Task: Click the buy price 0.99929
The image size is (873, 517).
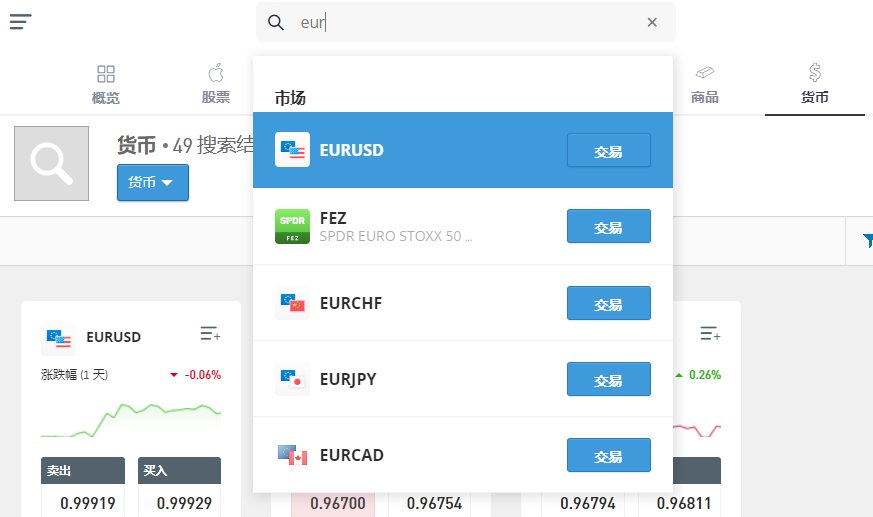Action: pos(184,503)
